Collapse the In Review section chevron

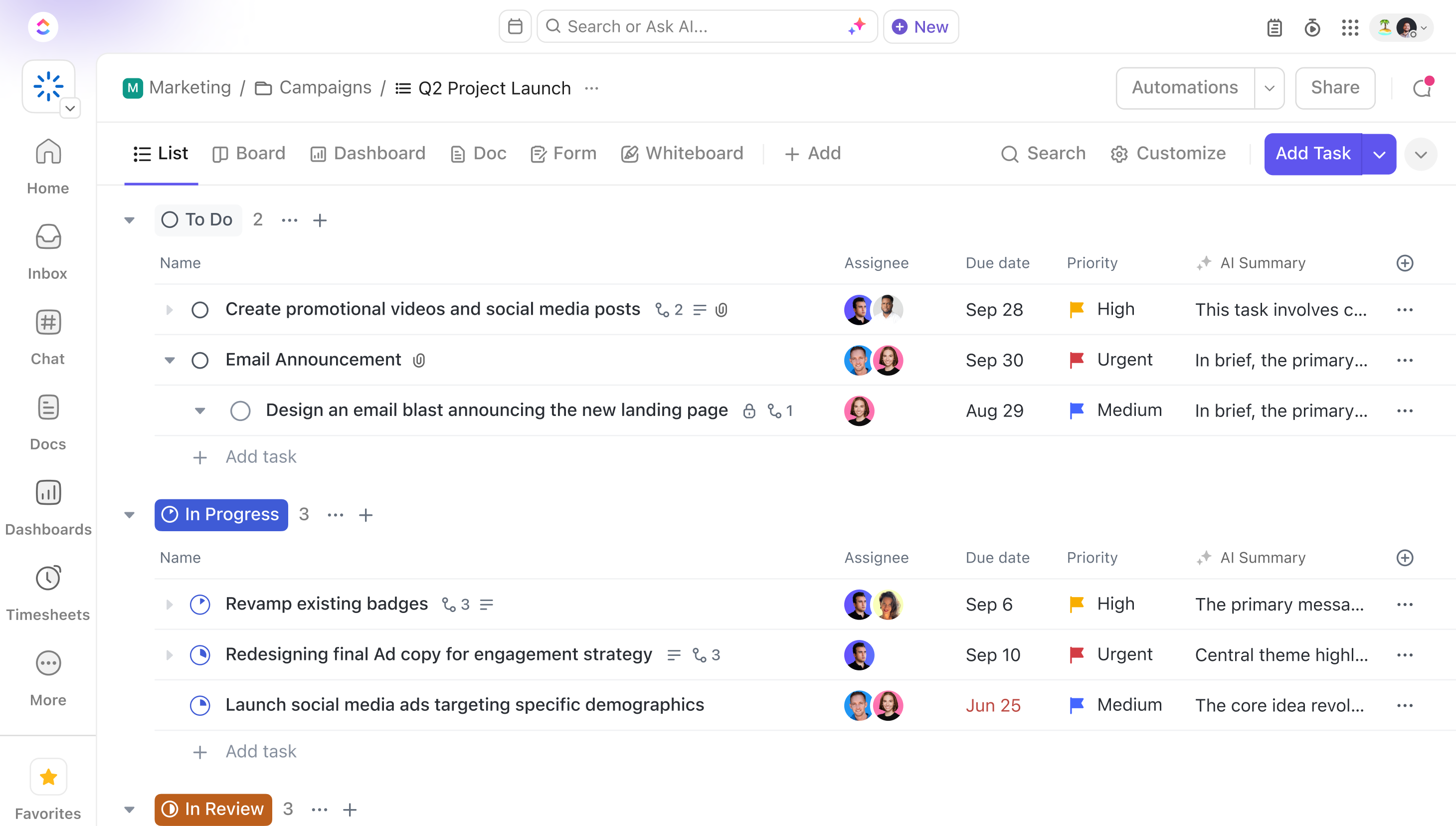click(129, 809)
